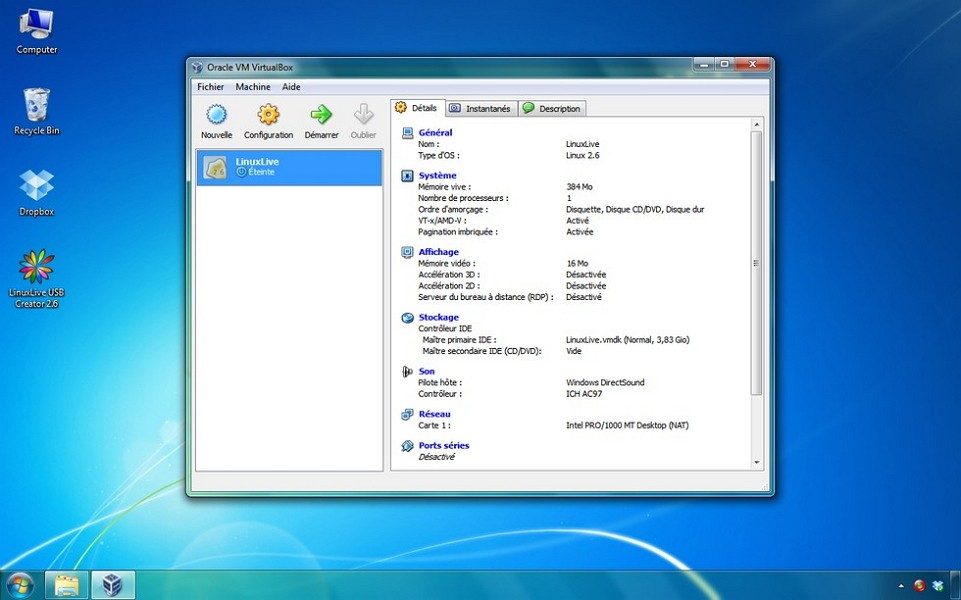Switch to the Instantanés tab

pos(482,108)
